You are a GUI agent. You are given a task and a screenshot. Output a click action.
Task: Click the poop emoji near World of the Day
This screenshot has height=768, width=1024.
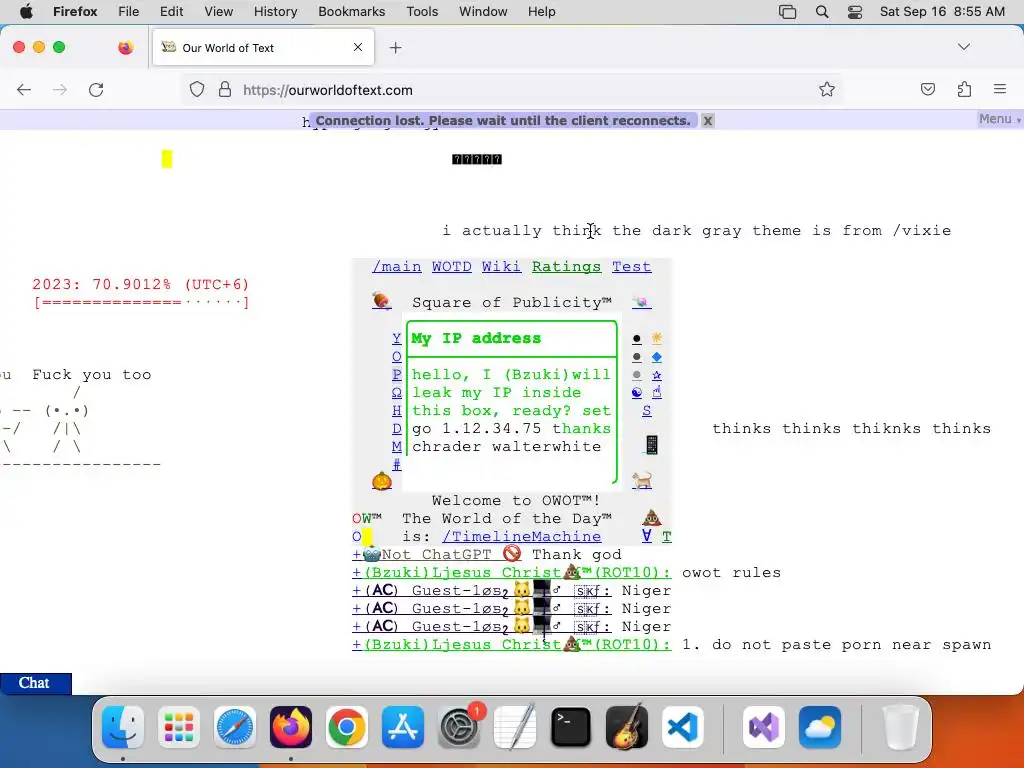pos(652,518)
